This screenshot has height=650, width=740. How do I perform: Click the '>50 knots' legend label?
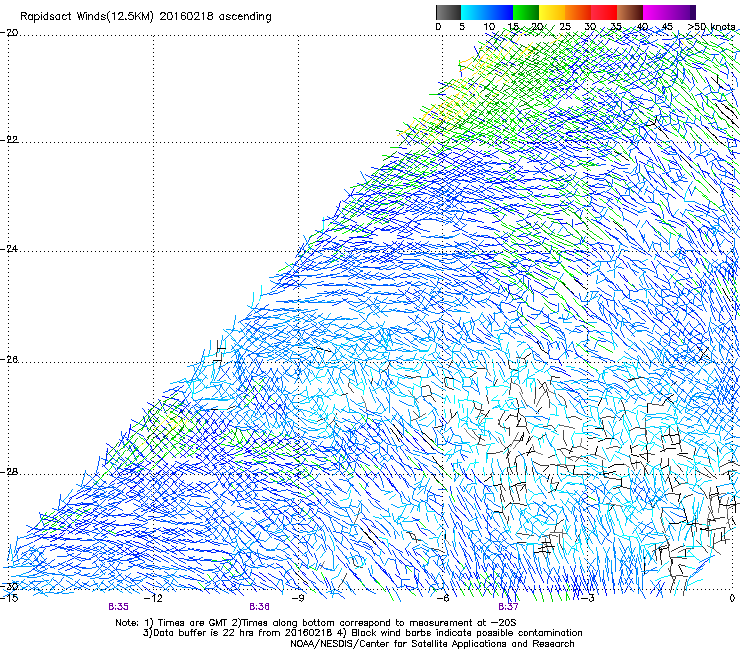(711, 27)
